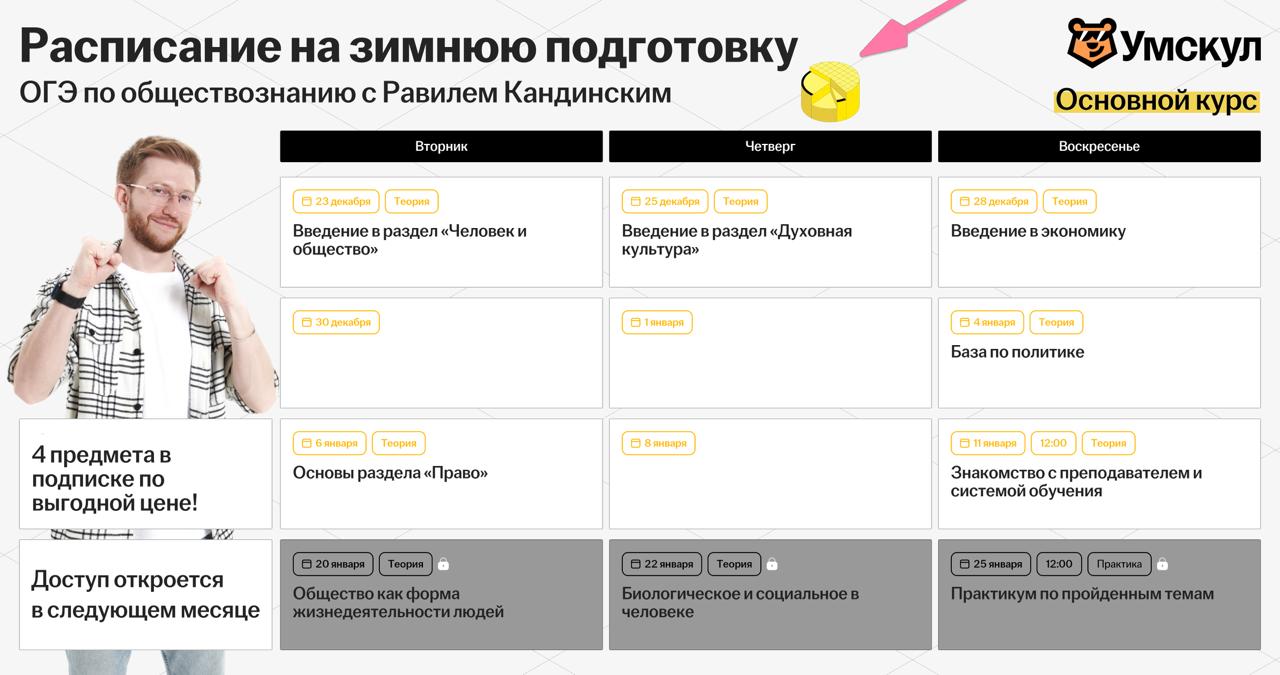Select the Вторник column header
This screenshot has height=675, width=1280.
click(x=441, y=146)
